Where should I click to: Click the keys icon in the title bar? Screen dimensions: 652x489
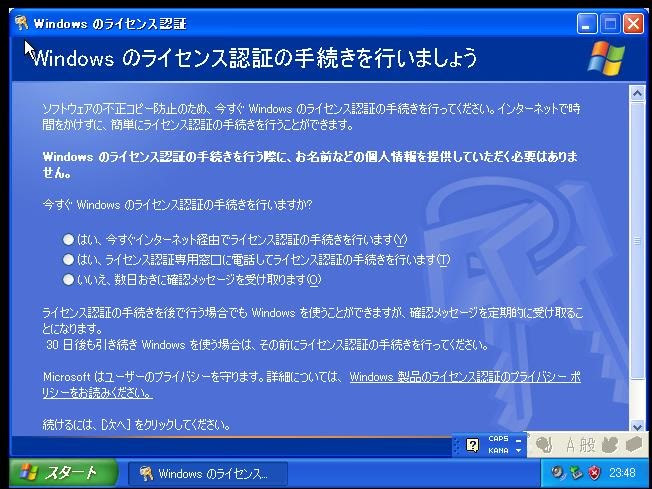[22, 23]
